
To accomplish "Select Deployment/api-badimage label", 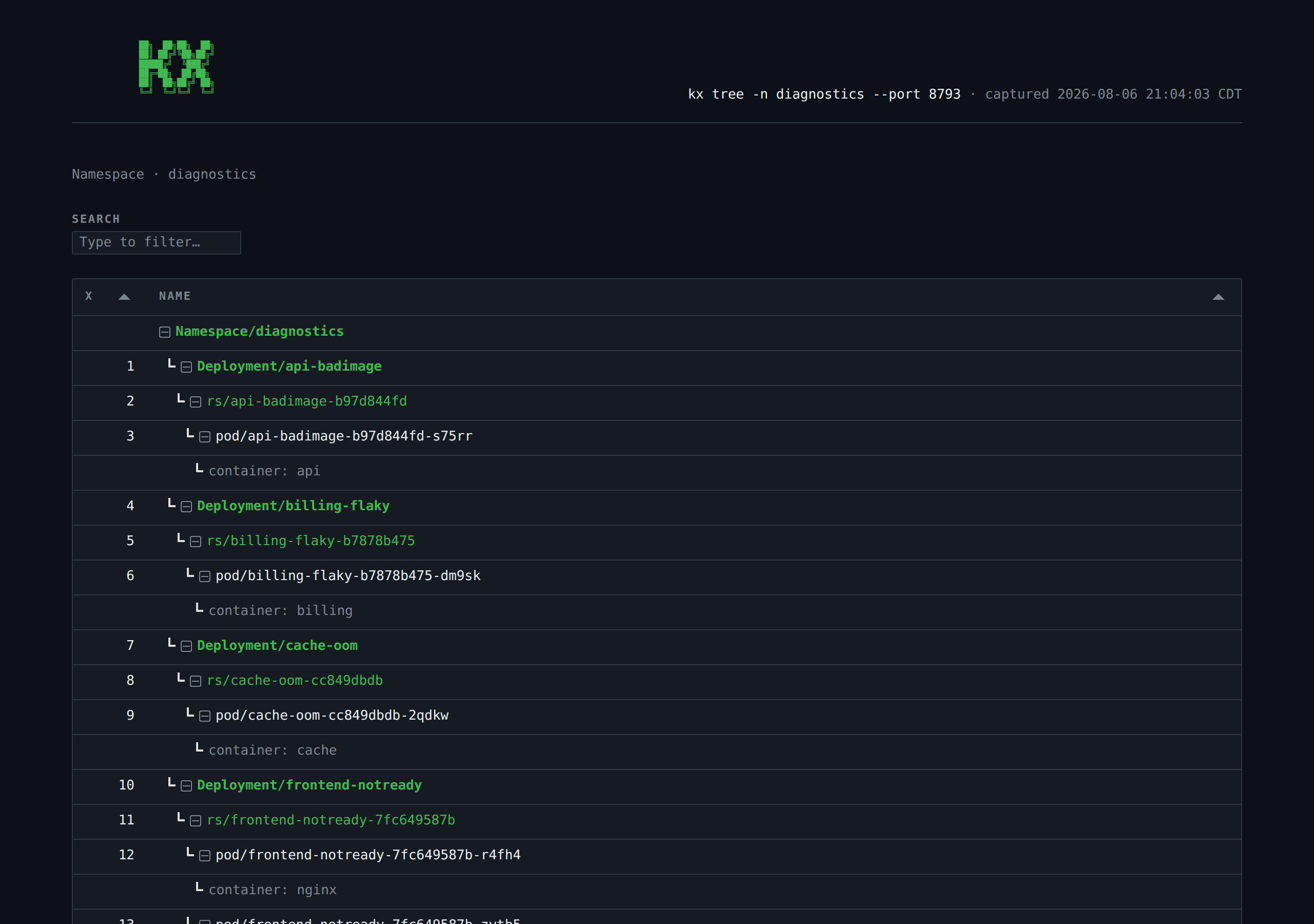I will click(x=289, y=367).
